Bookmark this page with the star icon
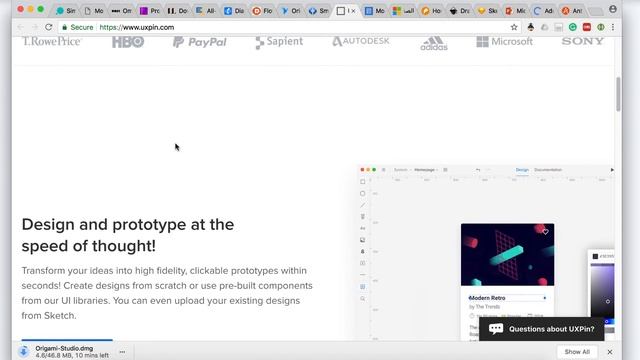This screenshot has height=360, width=640. [514, 27]
